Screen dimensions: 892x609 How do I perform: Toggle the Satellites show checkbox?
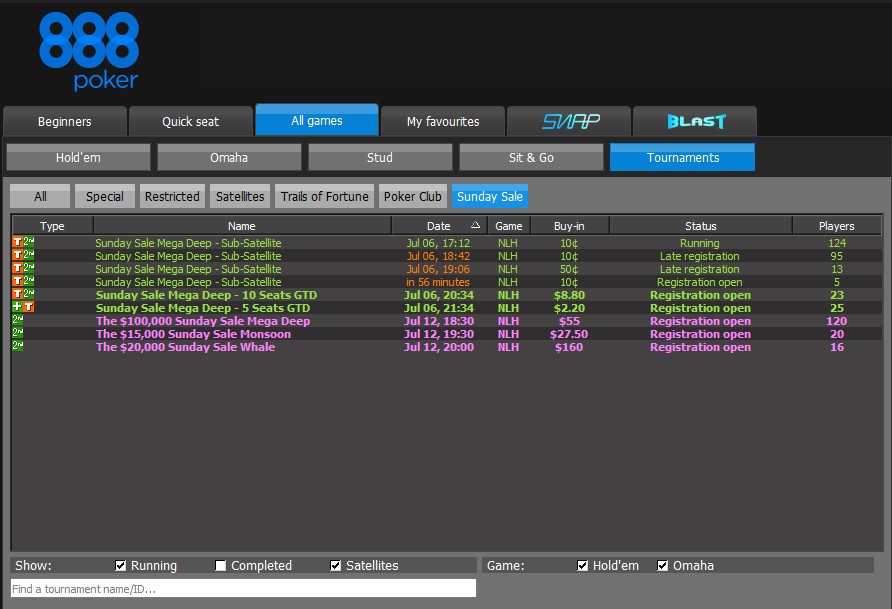(x=336, y=566)
